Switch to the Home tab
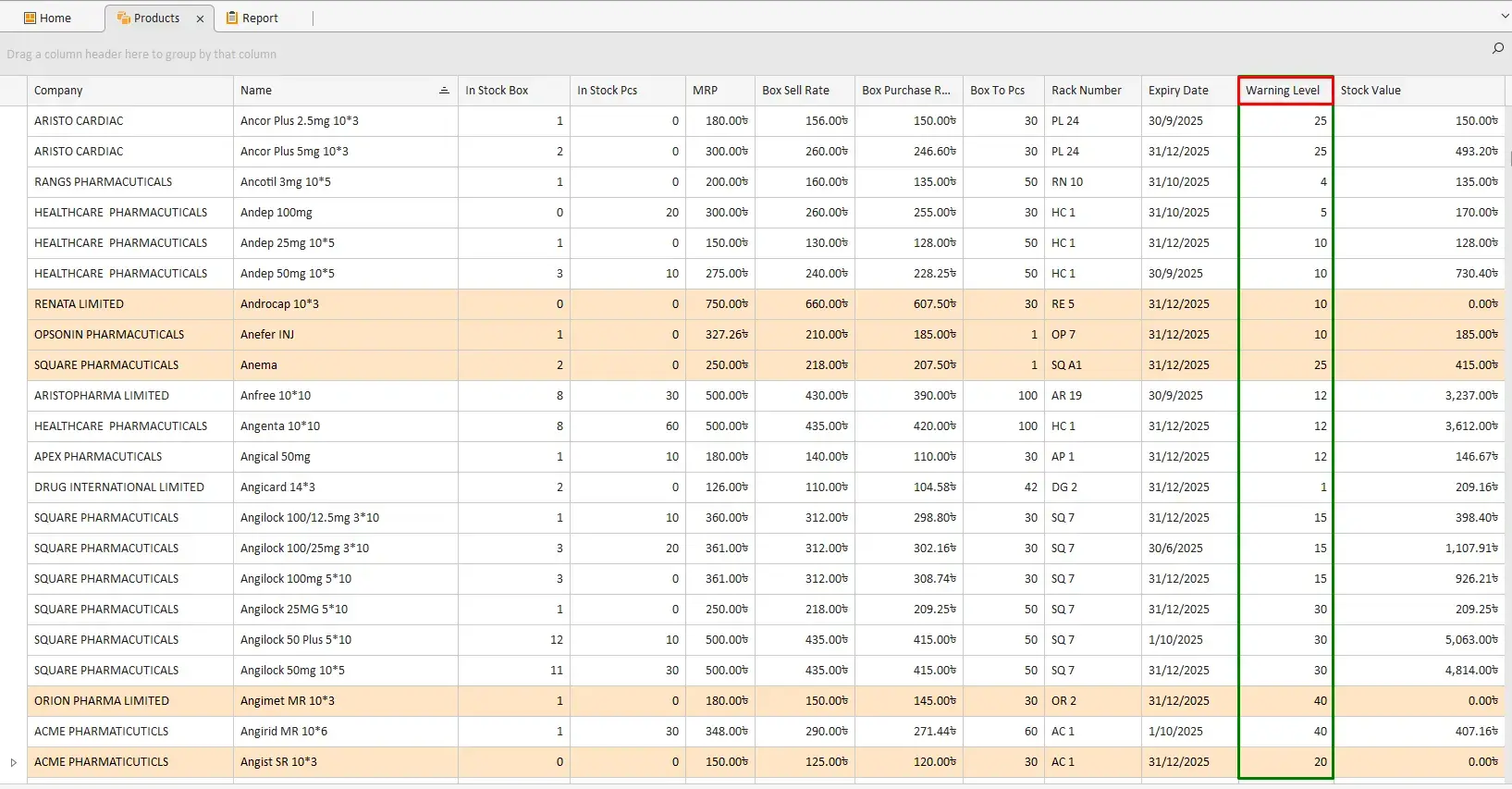The width and height of the screenshot is (1512, 789). click(48, 18)
